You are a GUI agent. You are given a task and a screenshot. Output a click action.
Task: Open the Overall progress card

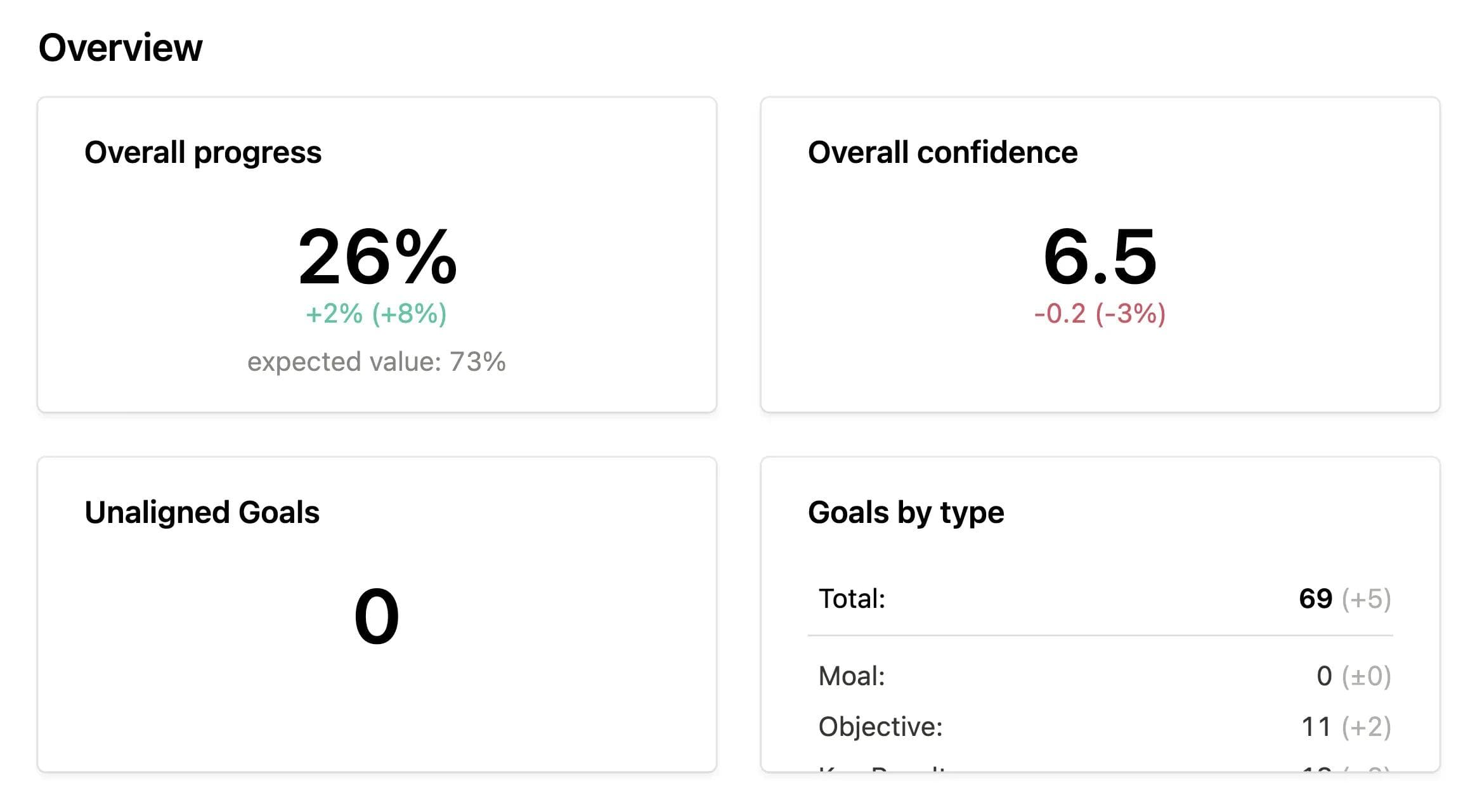[377, 254]
